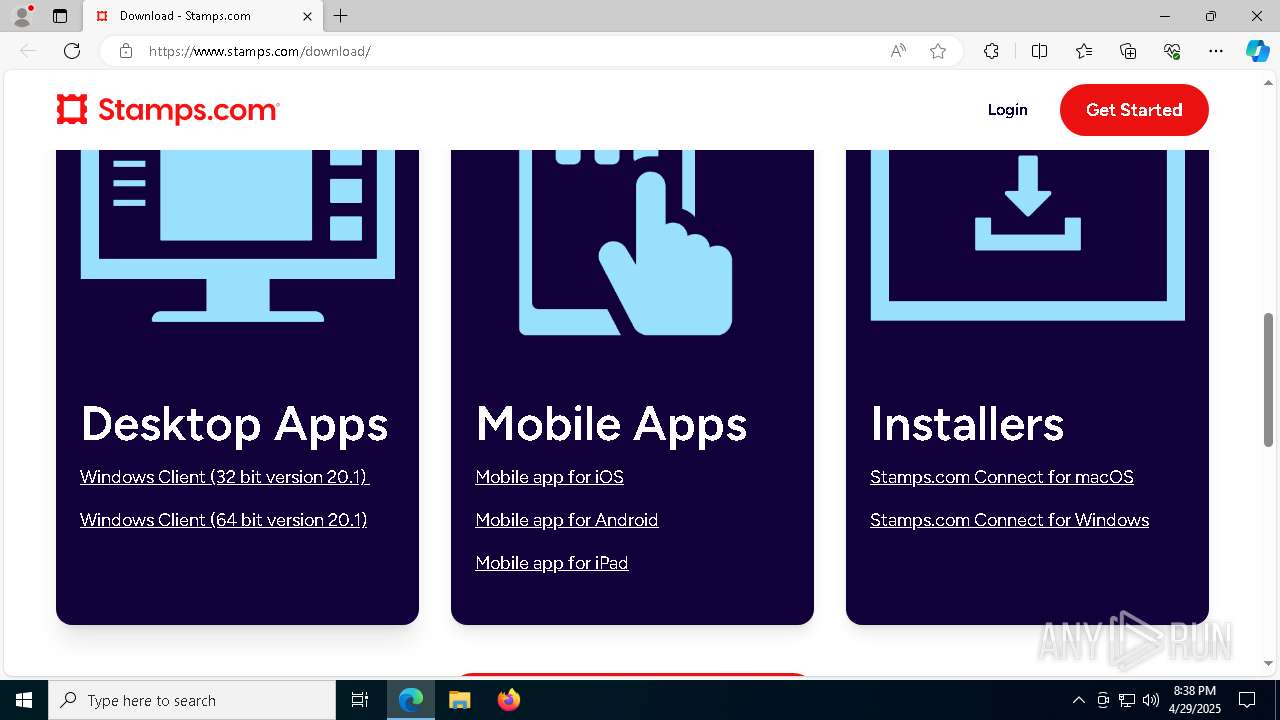Open Mobile app for iOS link
1280x720 pixels.
[550, 477]
